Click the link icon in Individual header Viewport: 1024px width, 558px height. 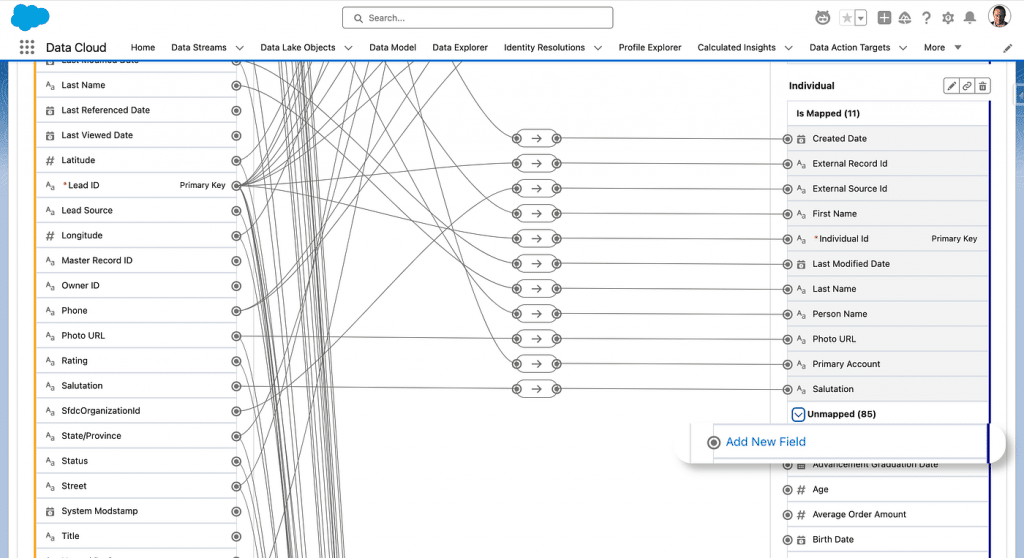point(967,87)
